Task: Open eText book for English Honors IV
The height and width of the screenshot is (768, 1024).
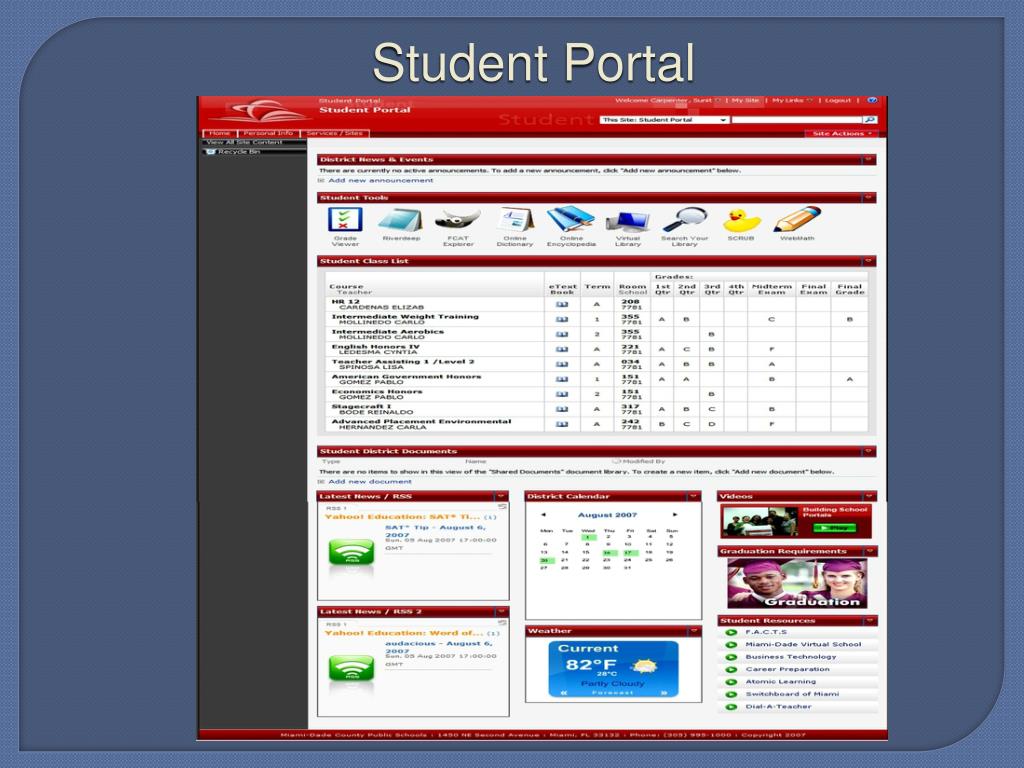Action: pyautogui.click(x=562, y=349)
